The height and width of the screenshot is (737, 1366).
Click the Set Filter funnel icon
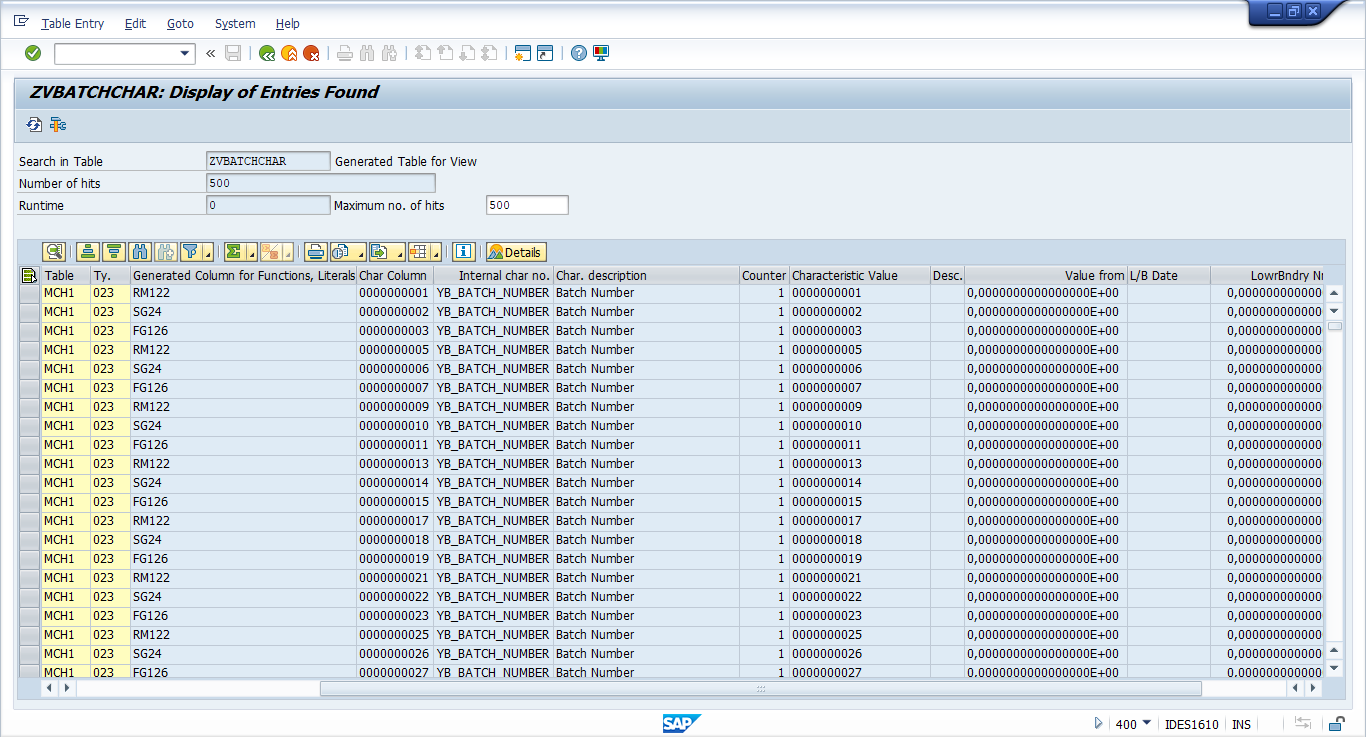190,252
